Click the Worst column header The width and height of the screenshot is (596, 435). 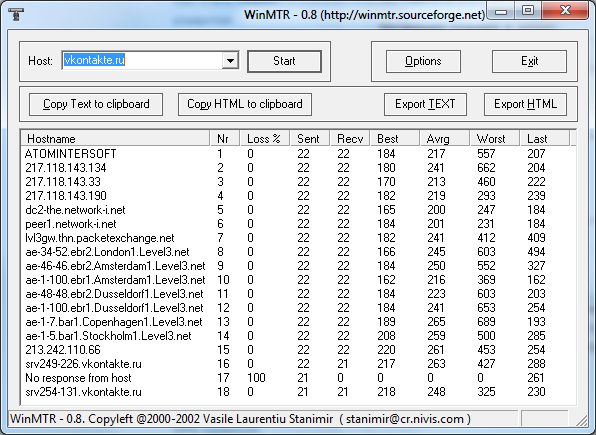tap(495, 139)
